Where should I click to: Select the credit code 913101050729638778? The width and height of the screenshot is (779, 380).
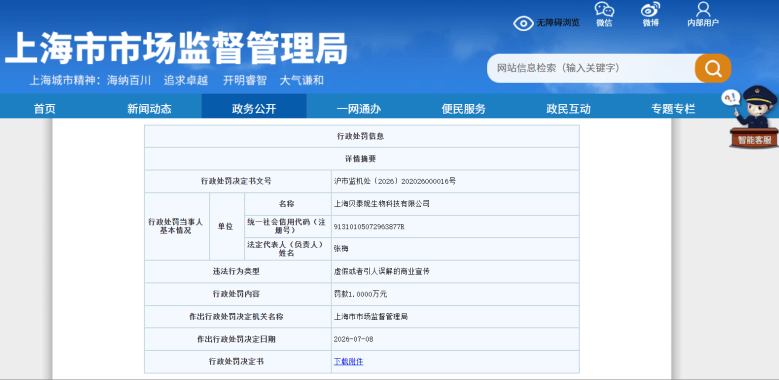[369, 227]
